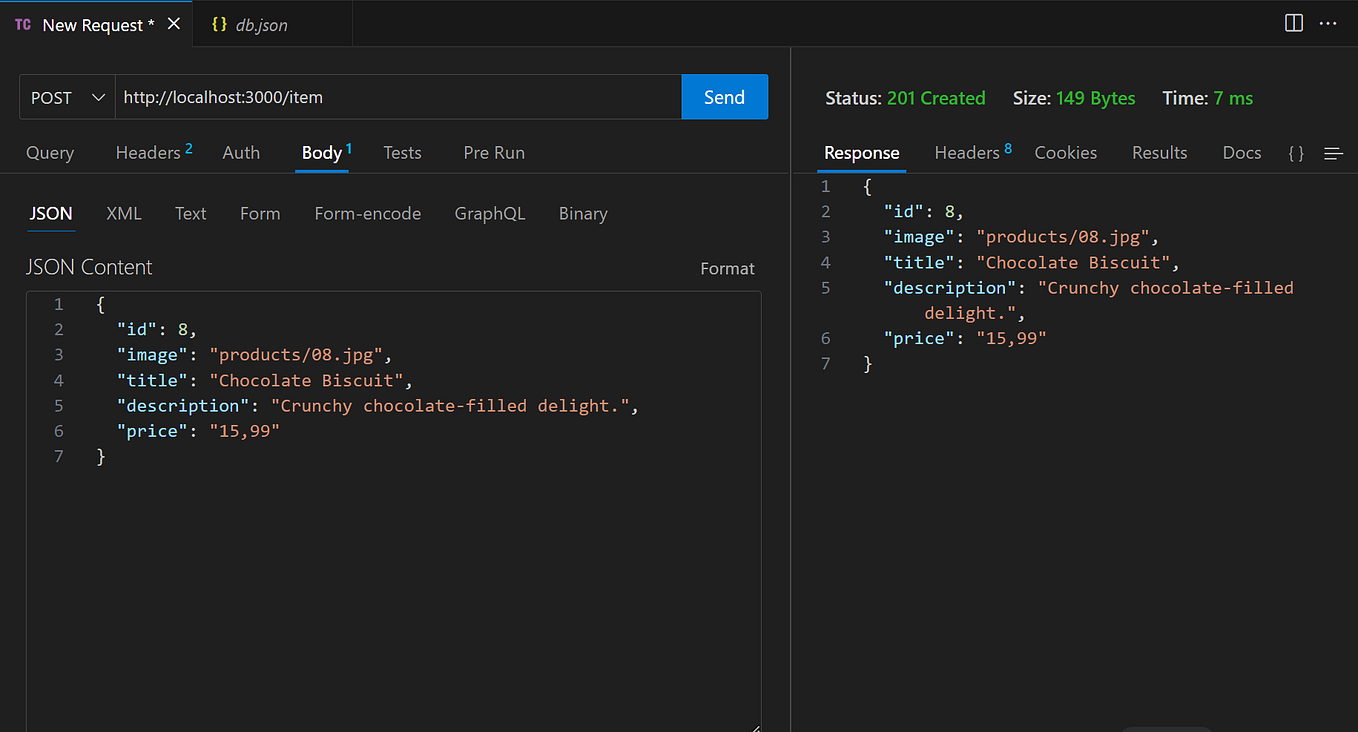Click Format above the JSON content

(727, 268)
